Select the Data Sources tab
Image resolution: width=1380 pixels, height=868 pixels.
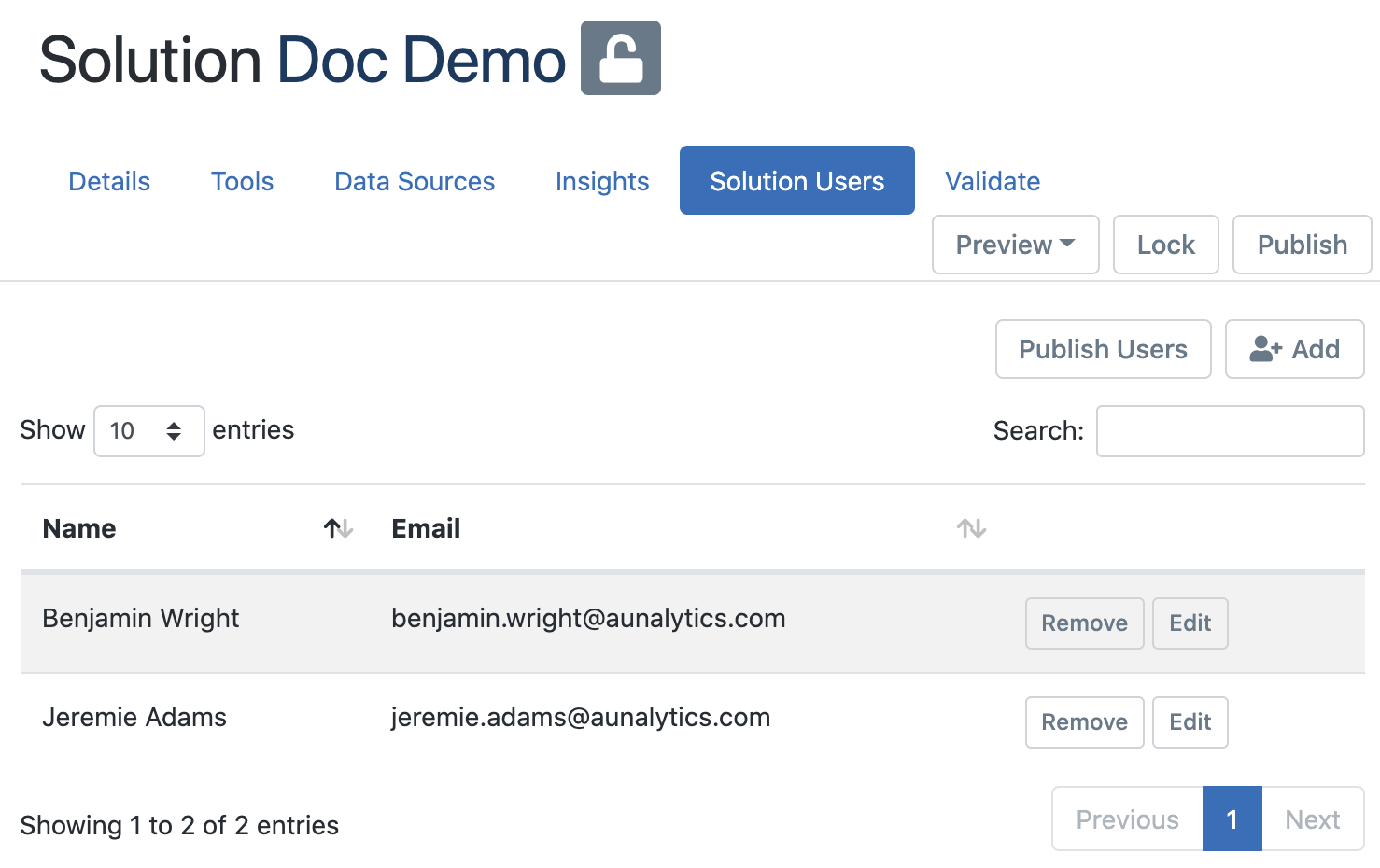click(x=415, y=180)
